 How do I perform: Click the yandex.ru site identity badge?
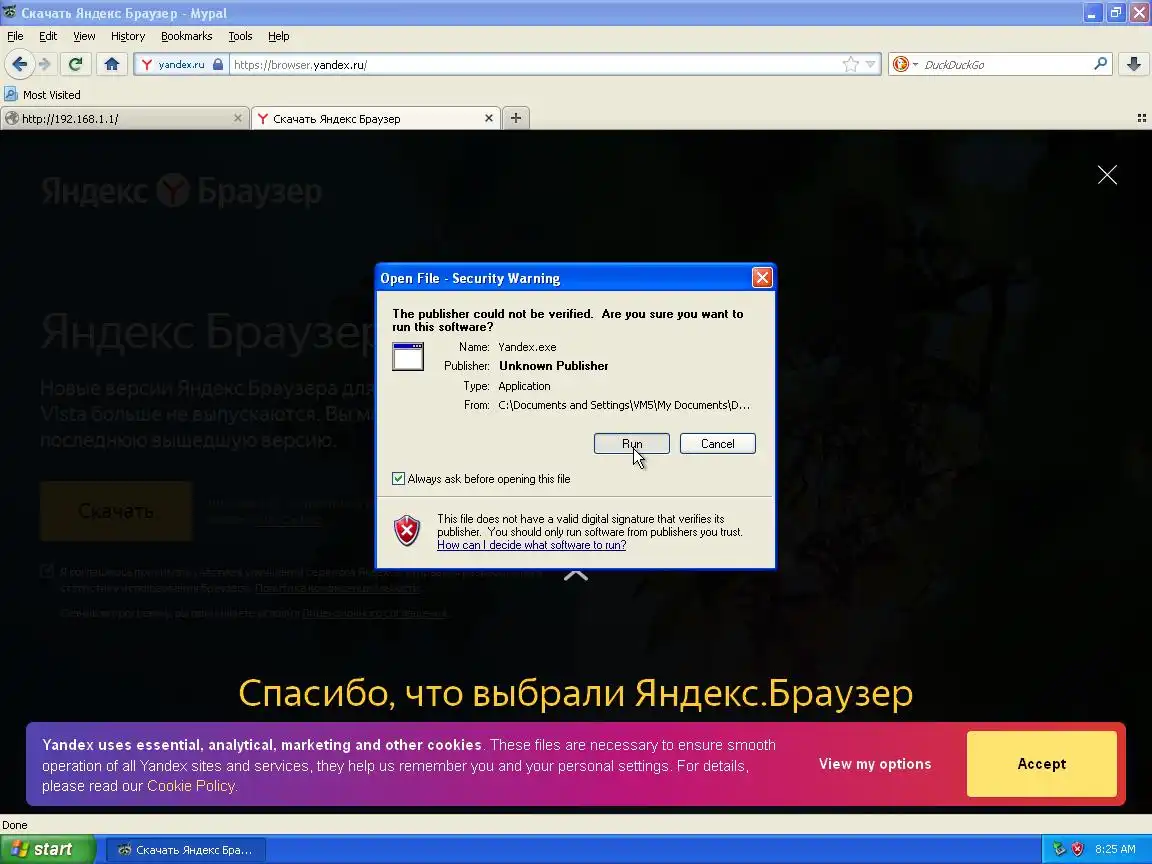tap(181, 64)
